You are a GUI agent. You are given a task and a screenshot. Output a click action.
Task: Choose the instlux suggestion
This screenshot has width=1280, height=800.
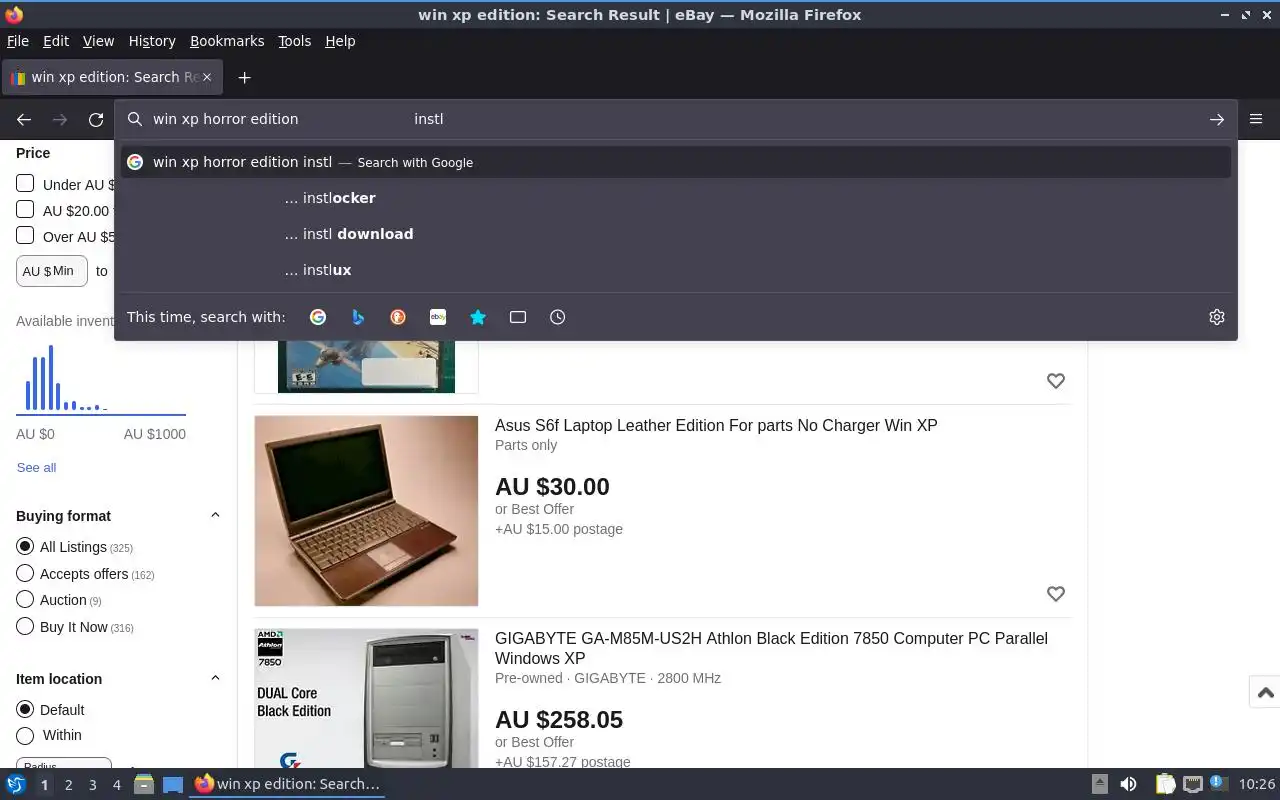[676, 270]
